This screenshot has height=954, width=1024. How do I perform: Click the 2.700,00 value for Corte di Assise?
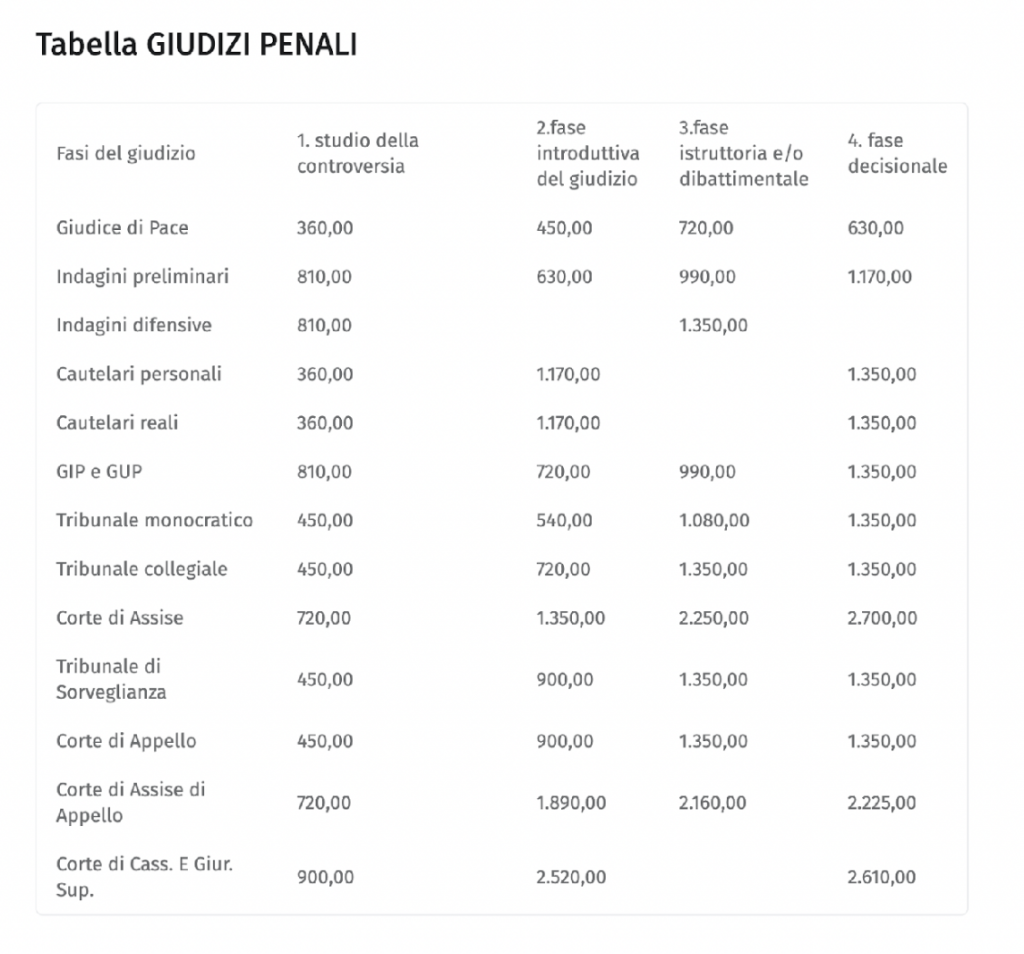(882, 618)
